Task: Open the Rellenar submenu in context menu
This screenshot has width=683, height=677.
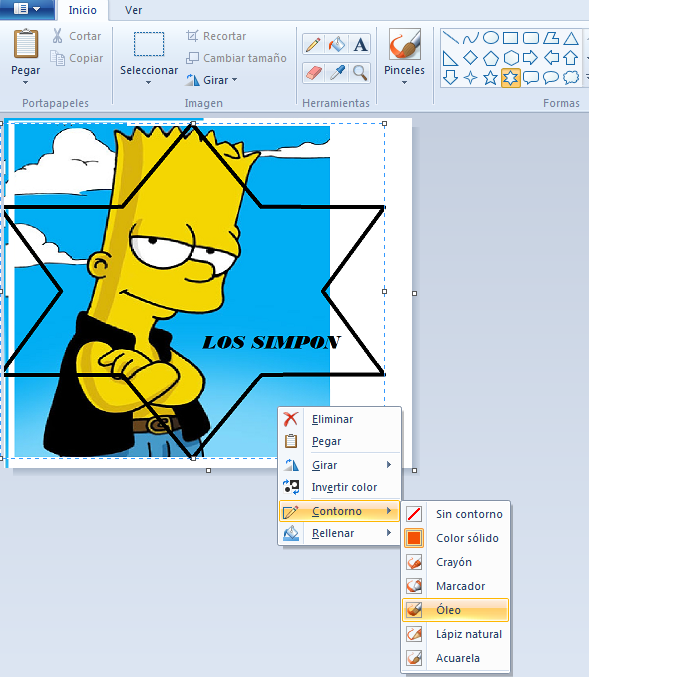Action: point(339,533)
